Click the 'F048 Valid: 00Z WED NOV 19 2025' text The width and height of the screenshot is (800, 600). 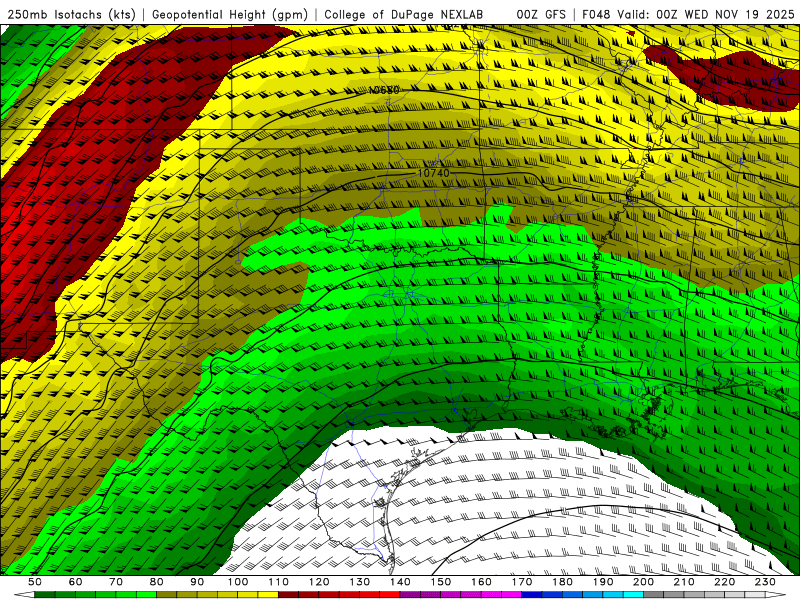(x=688, y=15)
